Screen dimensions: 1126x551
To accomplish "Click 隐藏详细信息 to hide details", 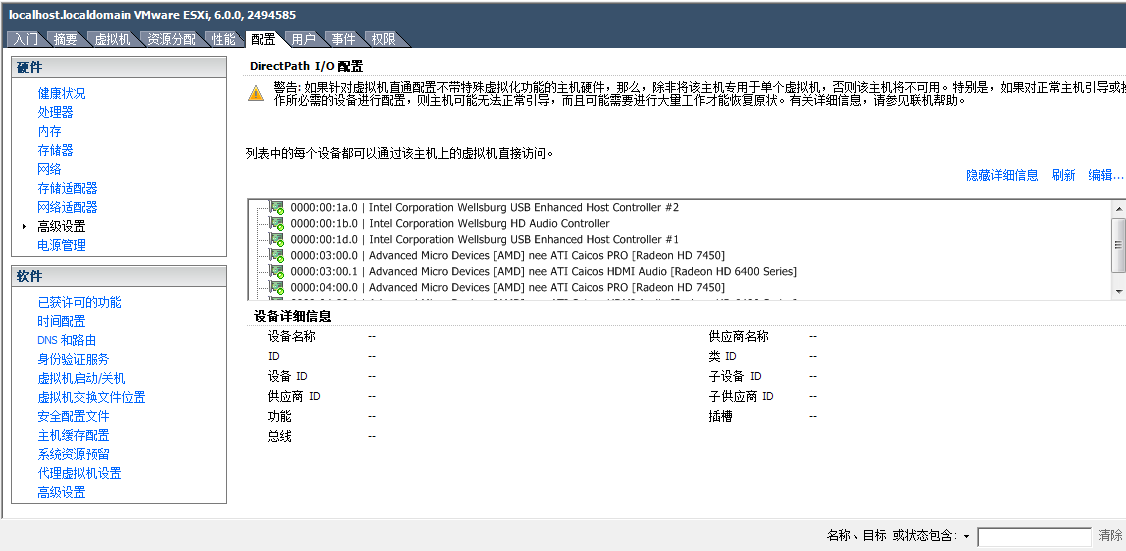I will click(x=1002, y=175).
